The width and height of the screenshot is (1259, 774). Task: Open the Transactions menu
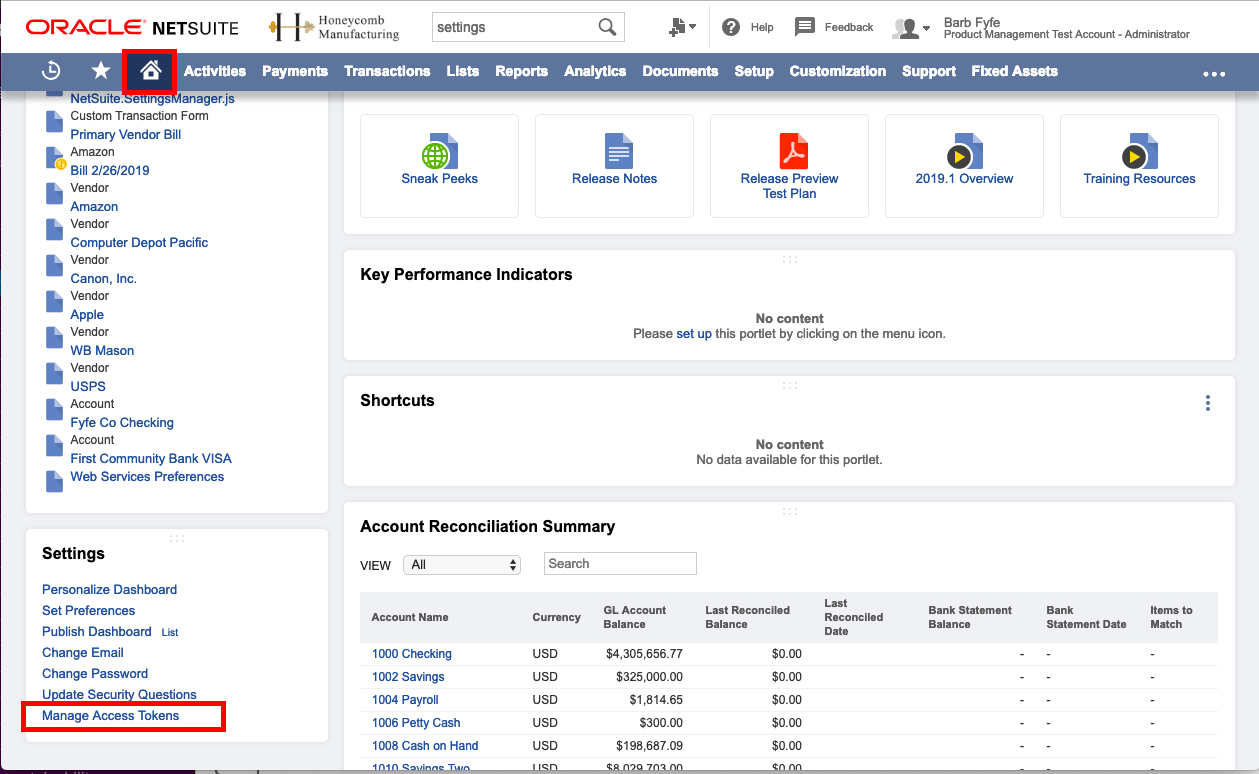click(x=387, y=71)
